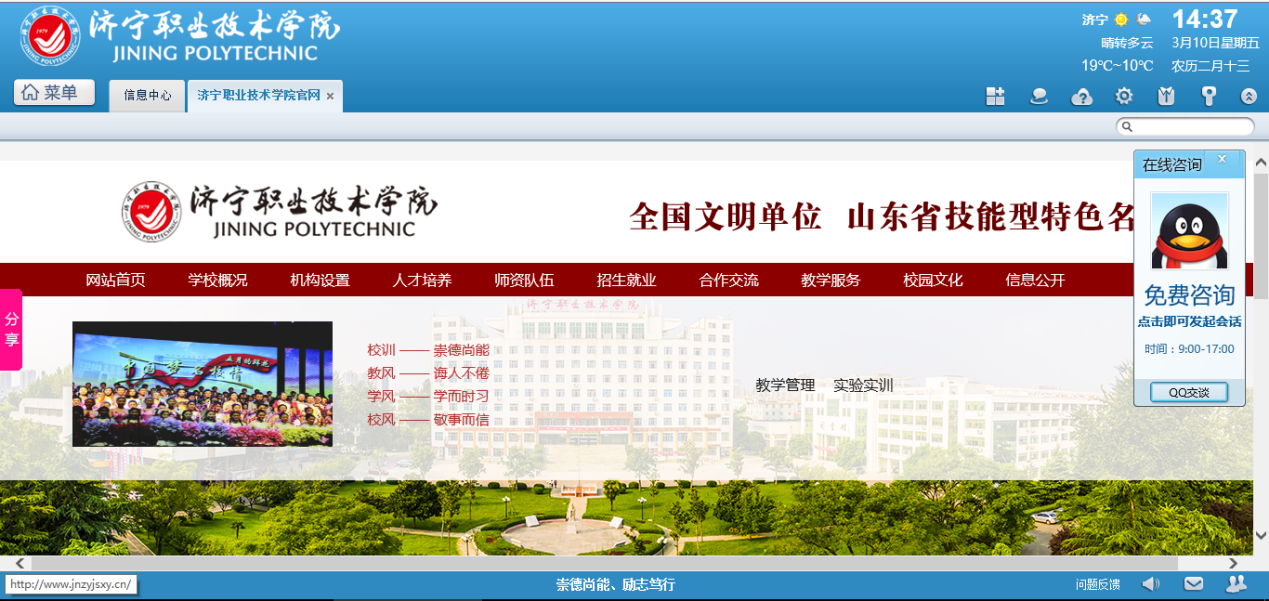The height and width of the screenshot is (601, 1269).
Task: Click the QQ交谈 button
Action: [x=1188, y=393]
